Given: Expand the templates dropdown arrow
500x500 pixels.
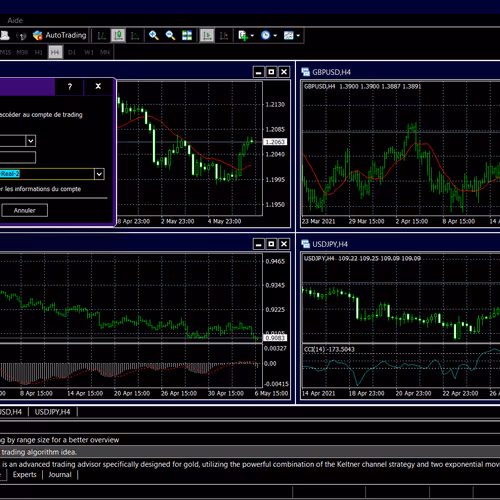Looking at the screenshot, I should coord(298,35).
